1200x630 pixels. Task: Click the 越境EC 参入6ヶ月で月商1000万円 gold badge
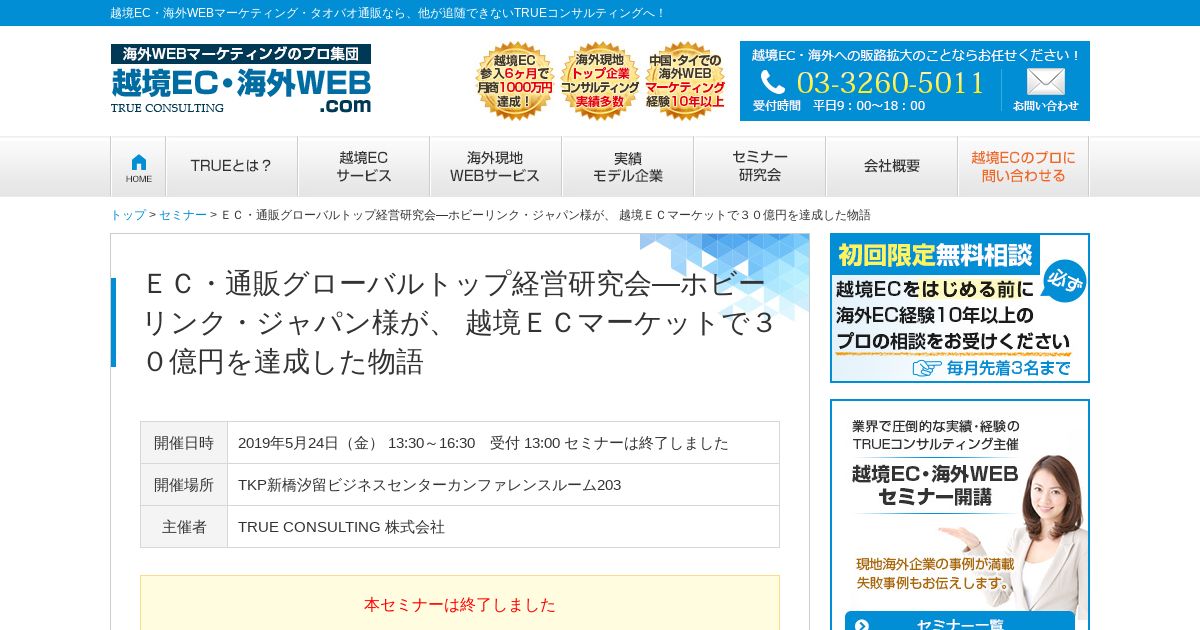515,81
